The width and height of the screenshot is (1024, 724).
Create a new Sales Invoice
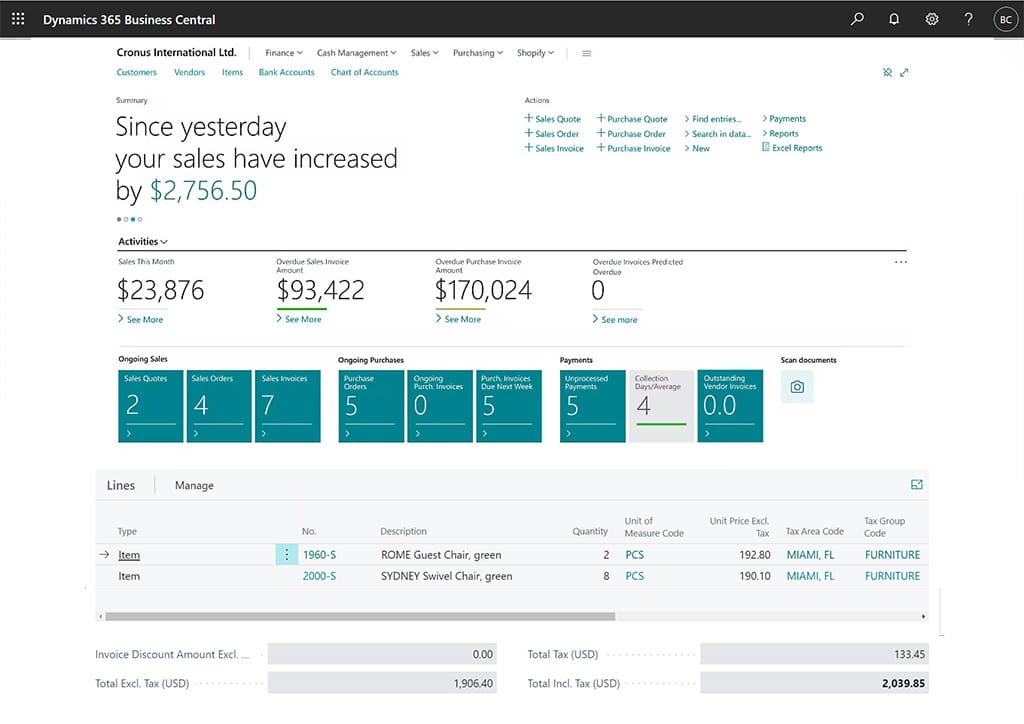coord(554,148)
